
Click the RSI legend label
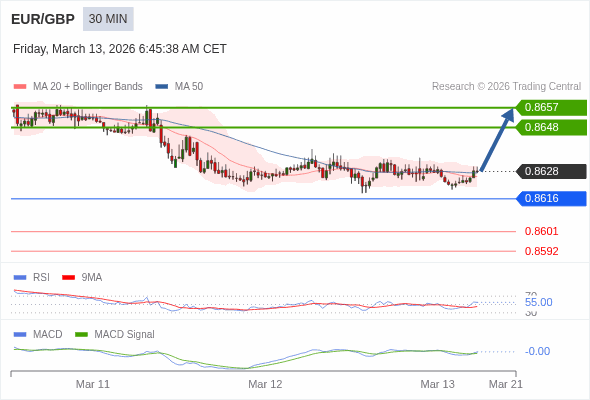pos(41,278)
